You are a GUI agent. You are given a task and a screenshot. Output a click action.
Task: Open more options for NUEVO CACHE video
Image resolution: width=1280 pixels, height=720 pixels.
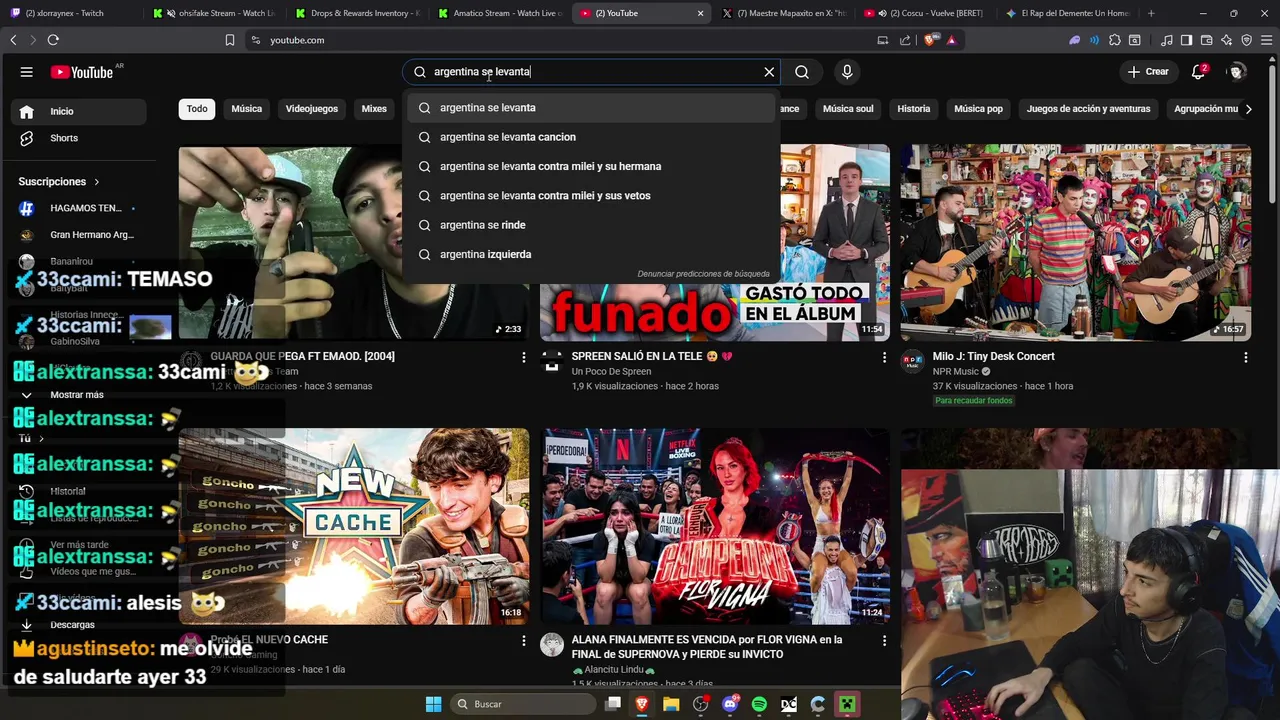coord(523,640)
